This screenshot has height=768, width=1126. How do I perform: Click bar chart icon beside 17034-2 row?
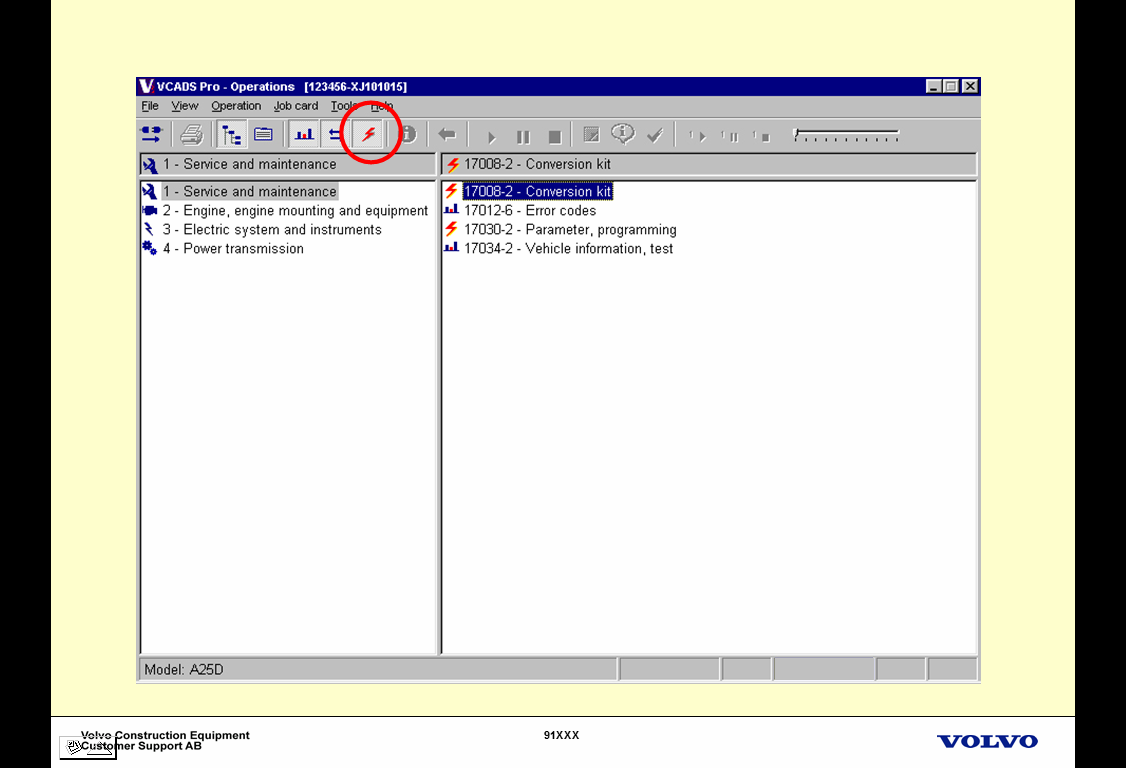451,248
